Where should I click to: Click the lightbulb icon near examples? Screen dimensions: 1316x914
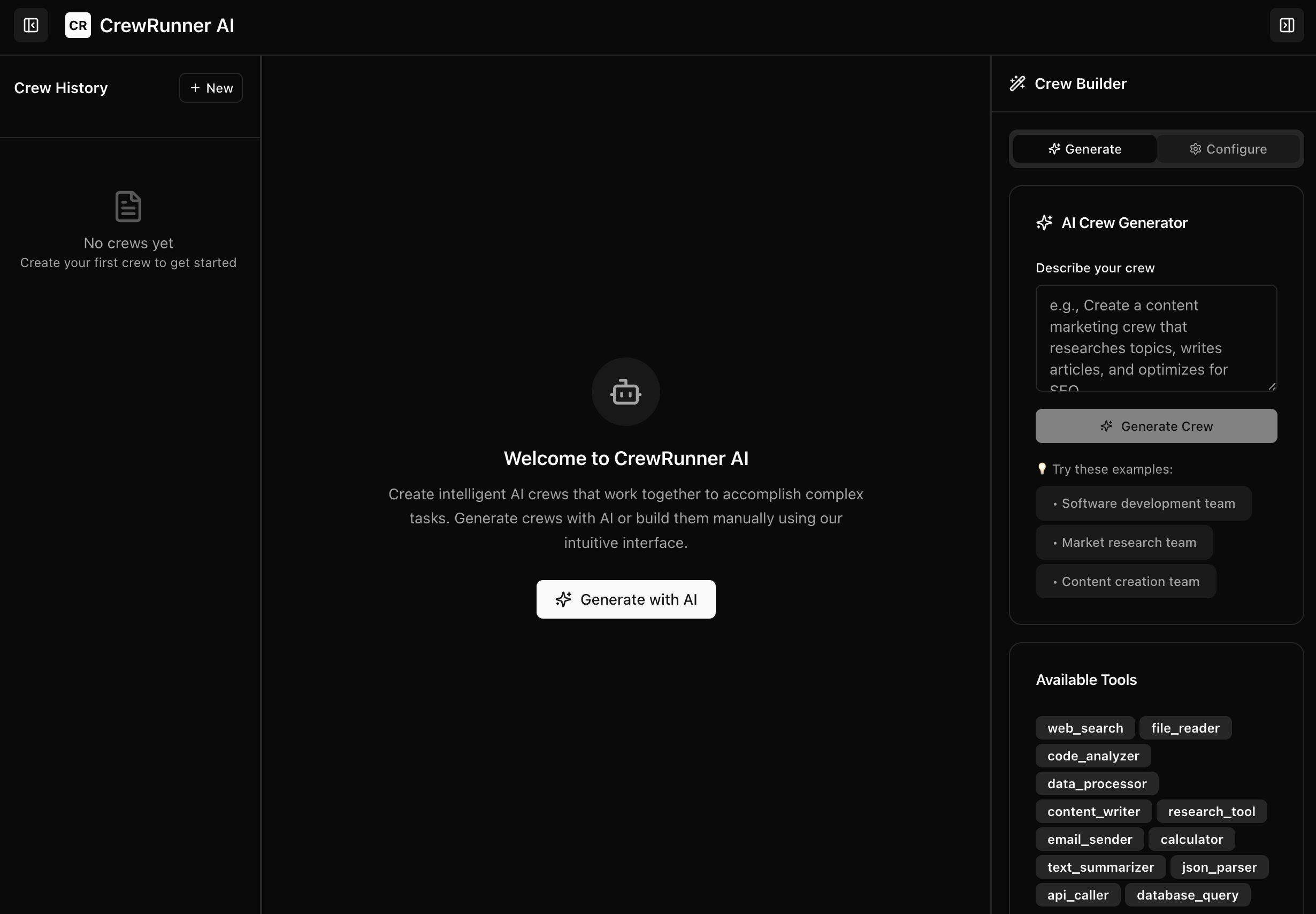click(x=1042, y=469)
